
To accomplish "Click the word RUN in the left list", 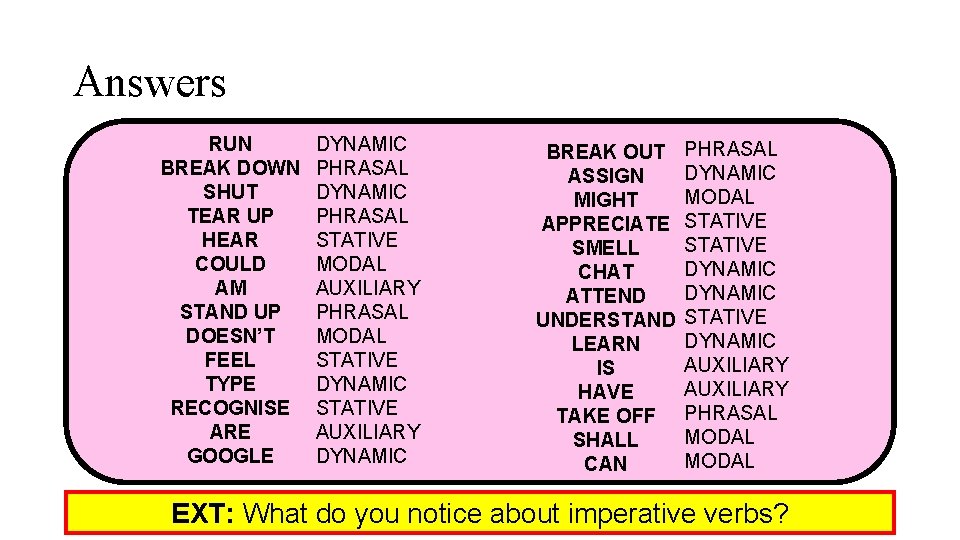I will point(231,144).
